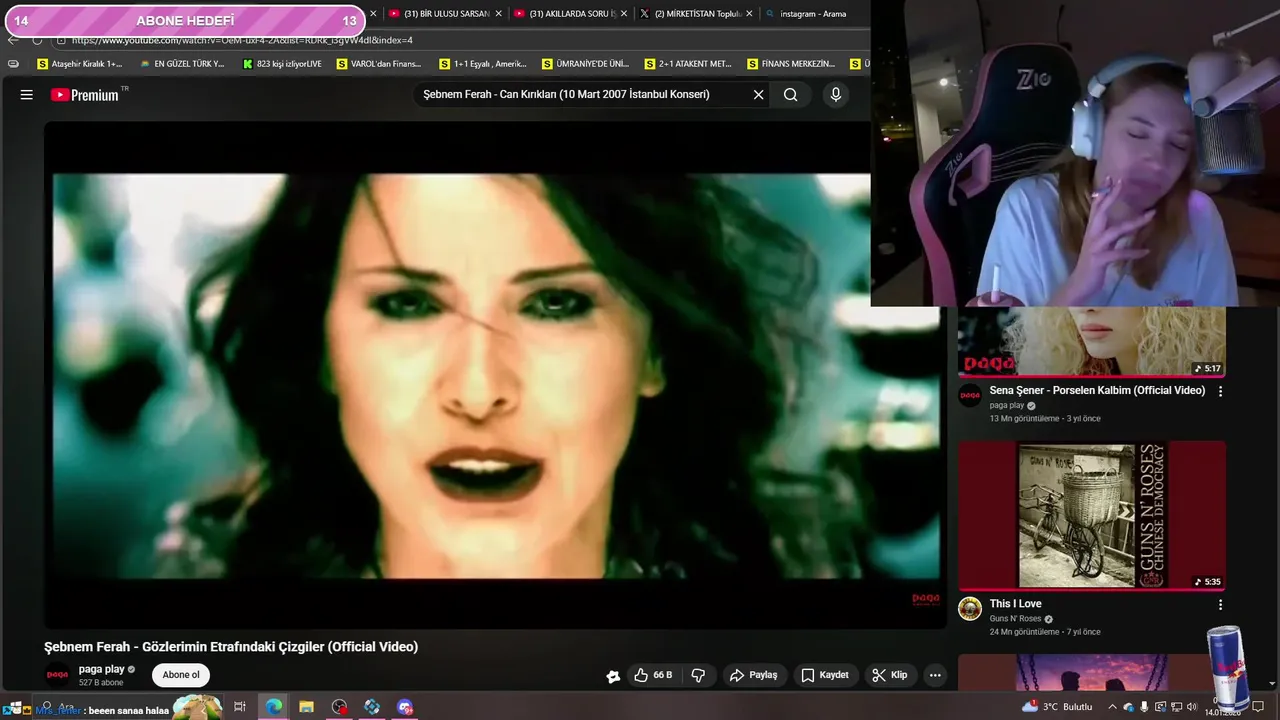Open OneDrive cloud tray icon
The image size is (1280, 720).
click(1128, 707)
